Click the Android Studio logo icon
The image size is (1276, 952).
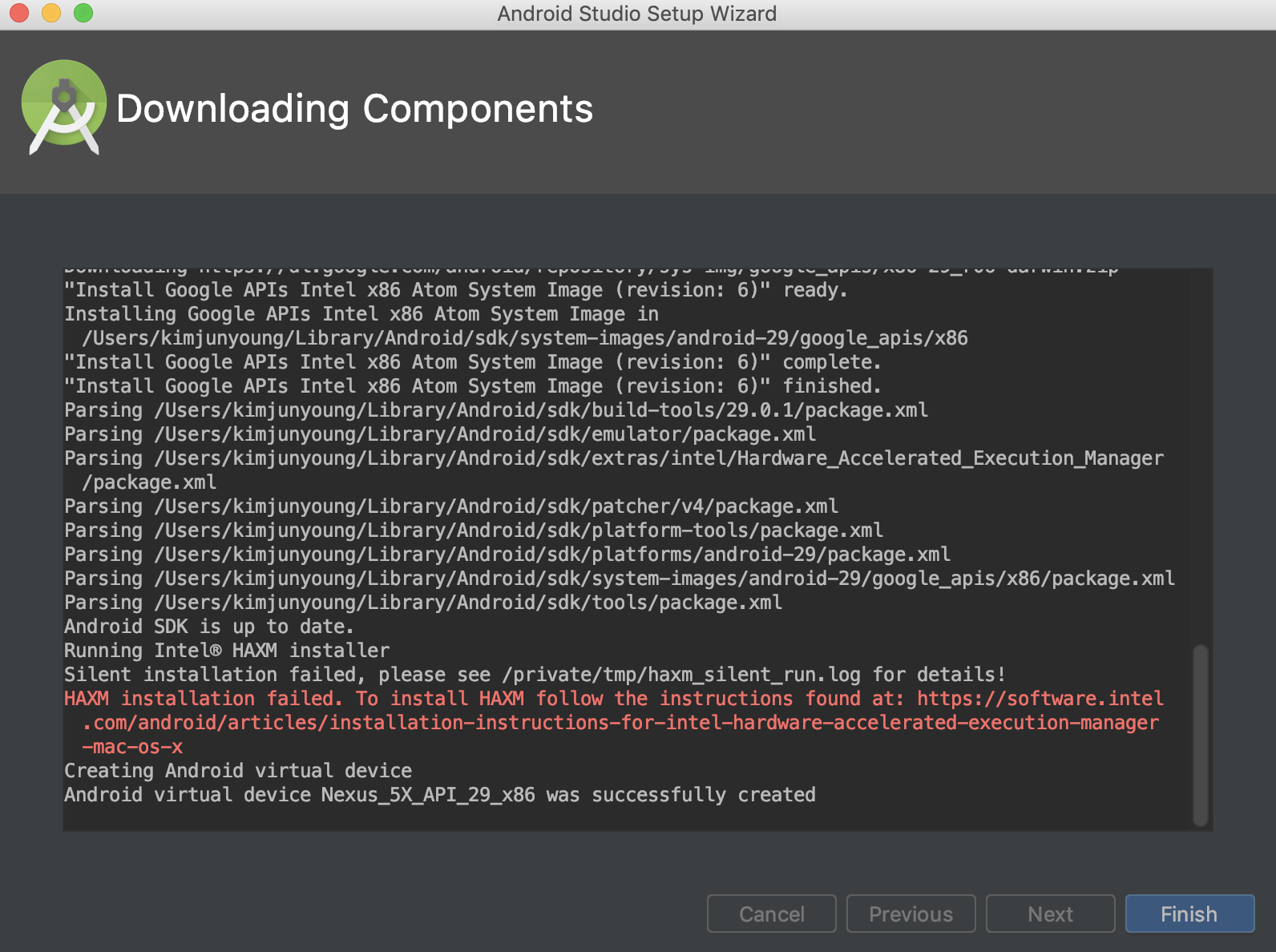click(64, 107)
